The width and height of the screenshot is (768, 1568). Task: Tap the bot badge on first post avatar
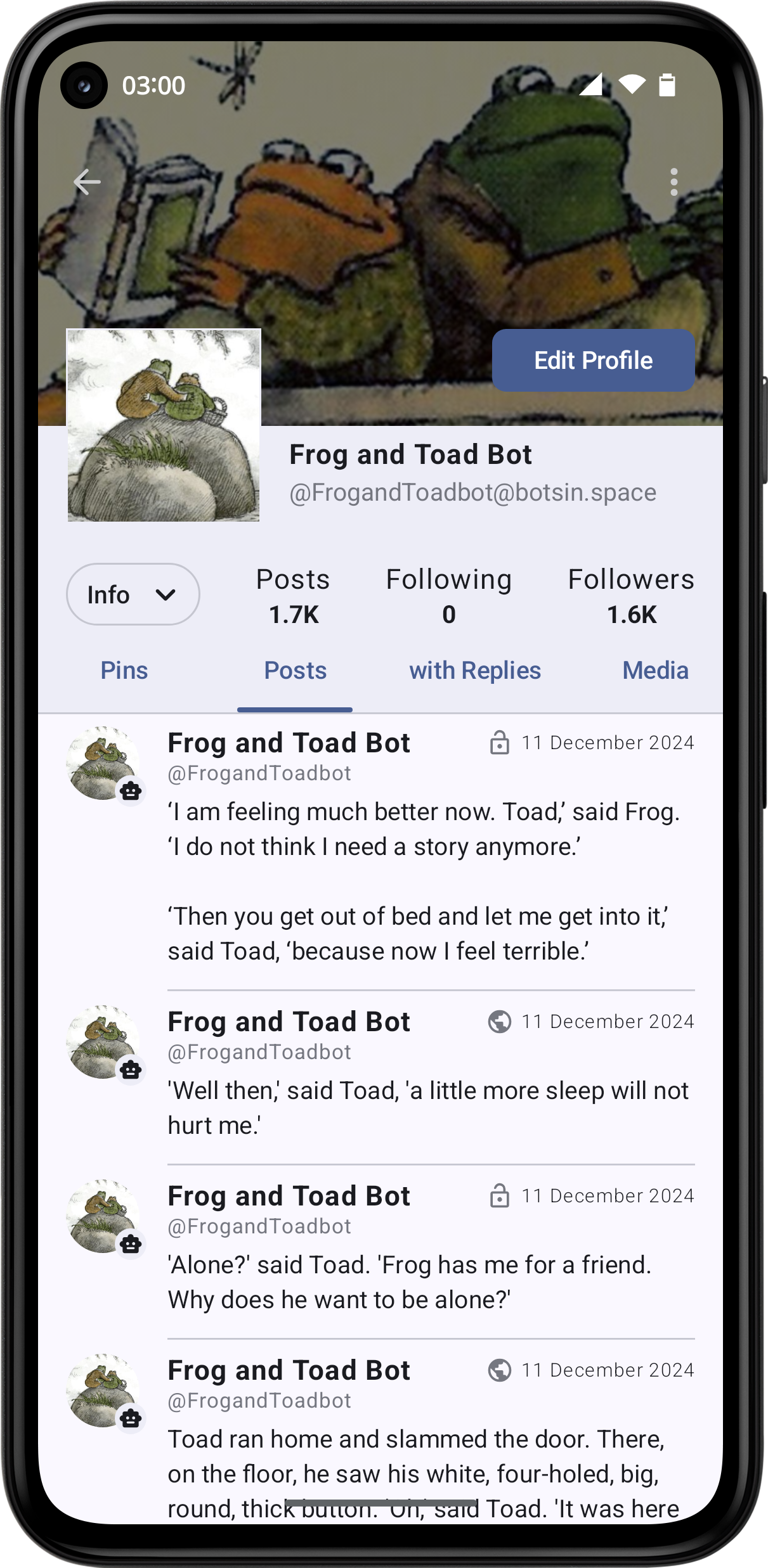(131, 791)
